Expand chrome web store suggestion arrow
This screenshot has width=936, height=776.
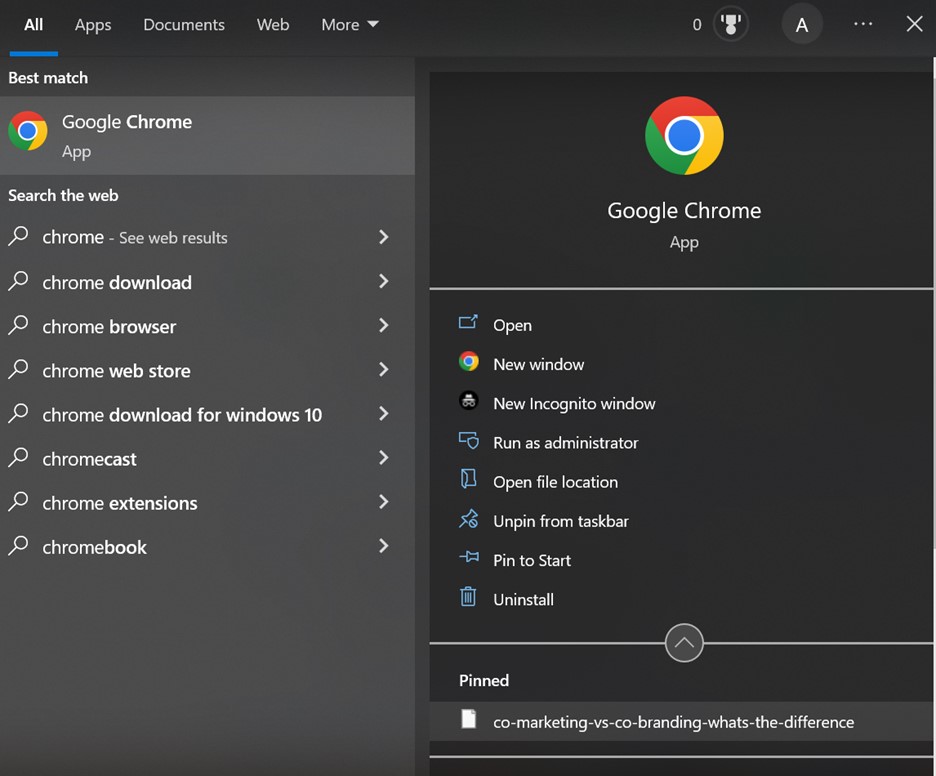point(383,370)
